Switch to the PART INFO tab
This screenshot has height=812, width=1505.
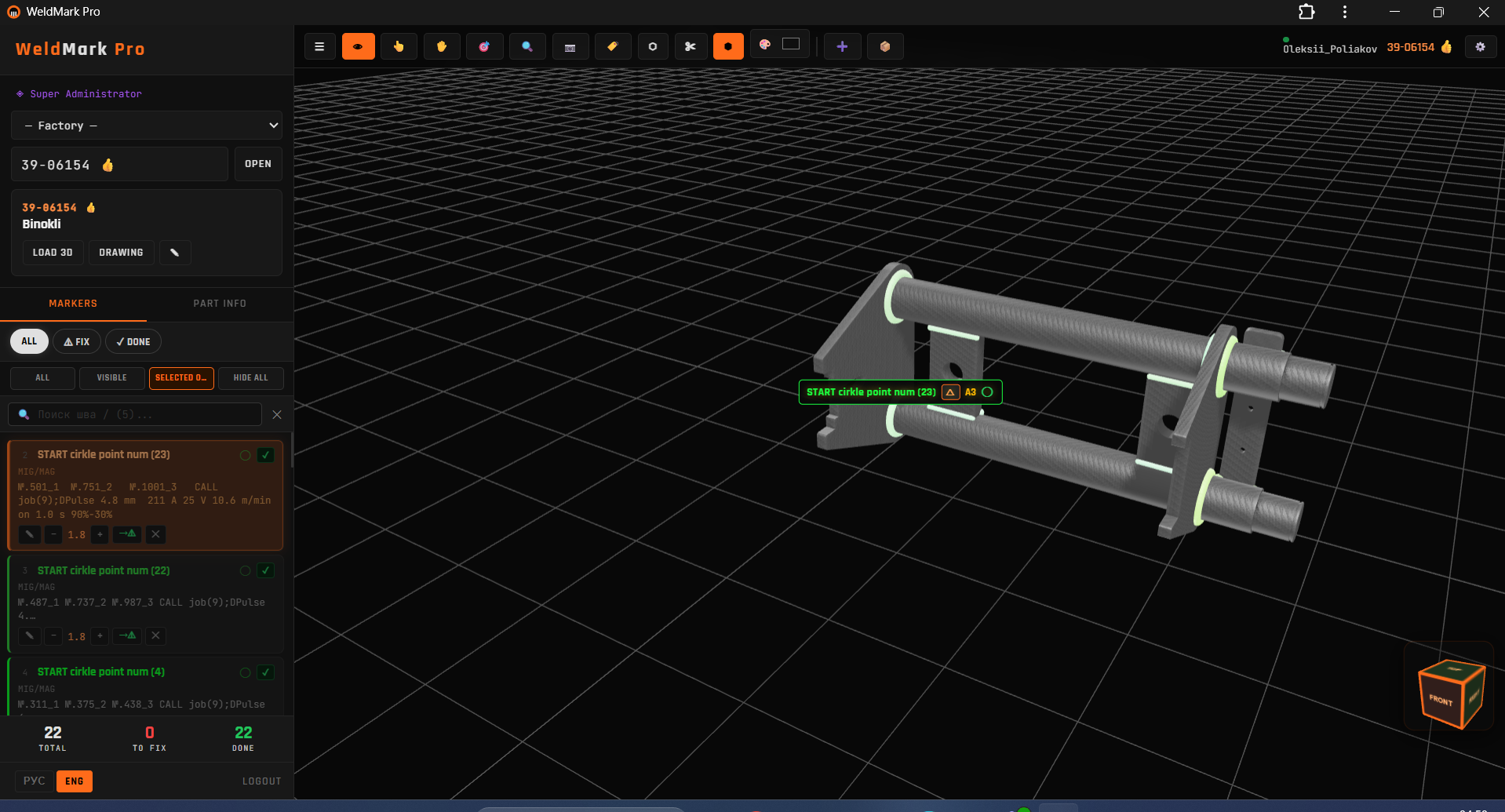220,304
